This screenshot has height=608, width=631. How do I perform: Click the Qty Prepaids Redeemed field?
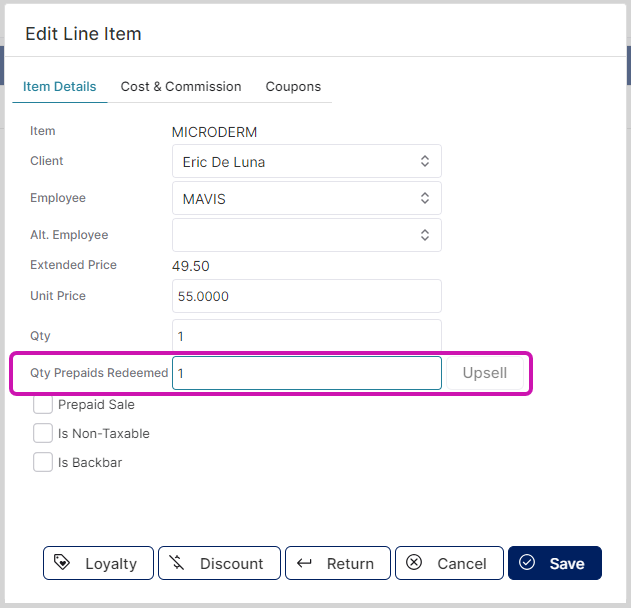coord(306,373)
